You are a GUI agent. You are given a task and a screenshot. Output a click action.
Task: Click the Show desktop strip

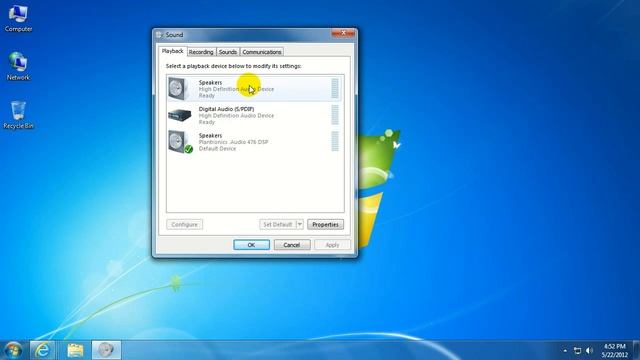(637, 350)
